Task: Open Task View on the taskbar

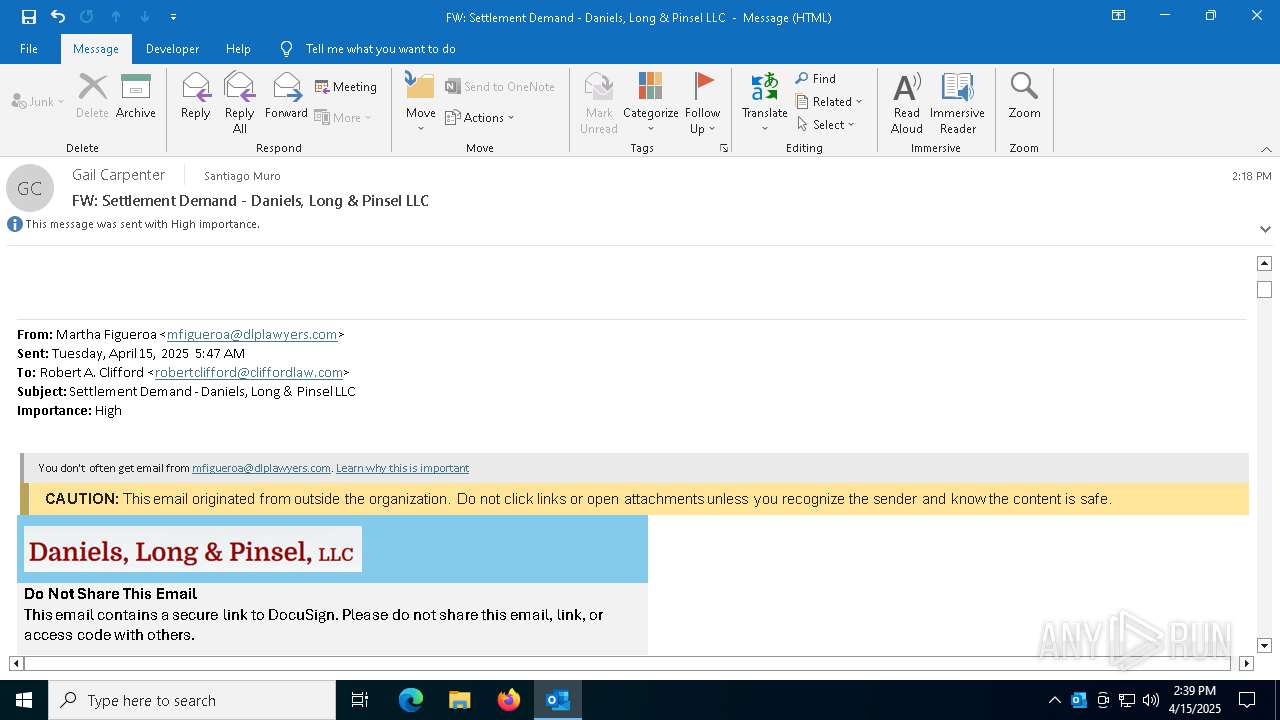Action: 360,700
